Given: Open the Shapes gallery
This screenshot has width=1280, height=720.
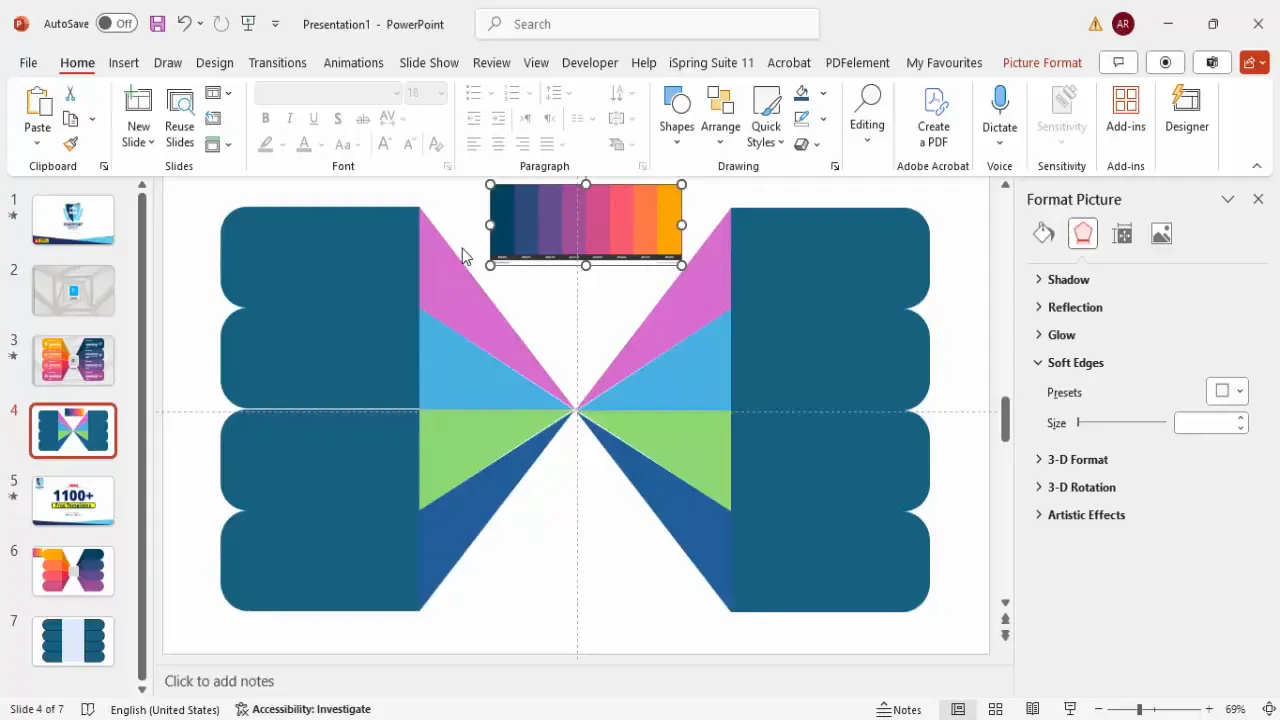Looking at the screenshot, I should 676,116.
